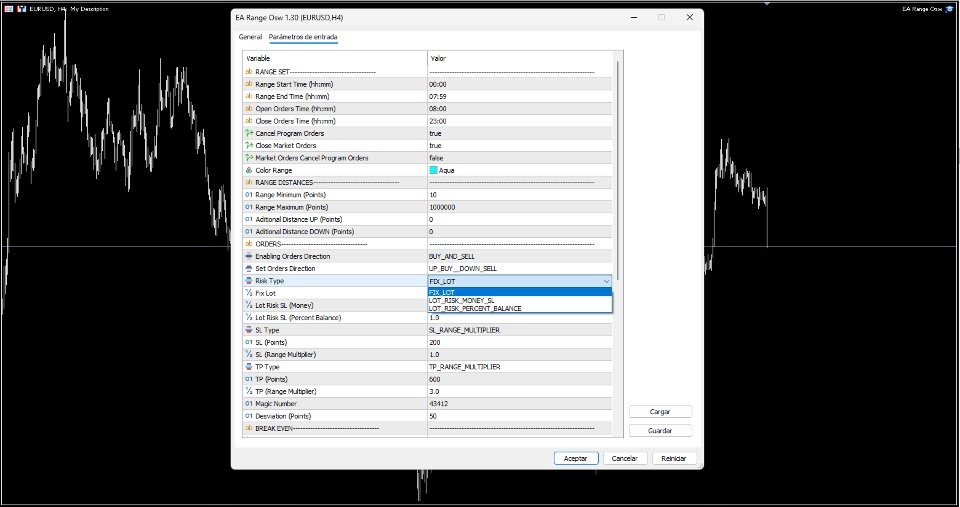Click the RANGE DISTANCES section row

tap(427, 182)
